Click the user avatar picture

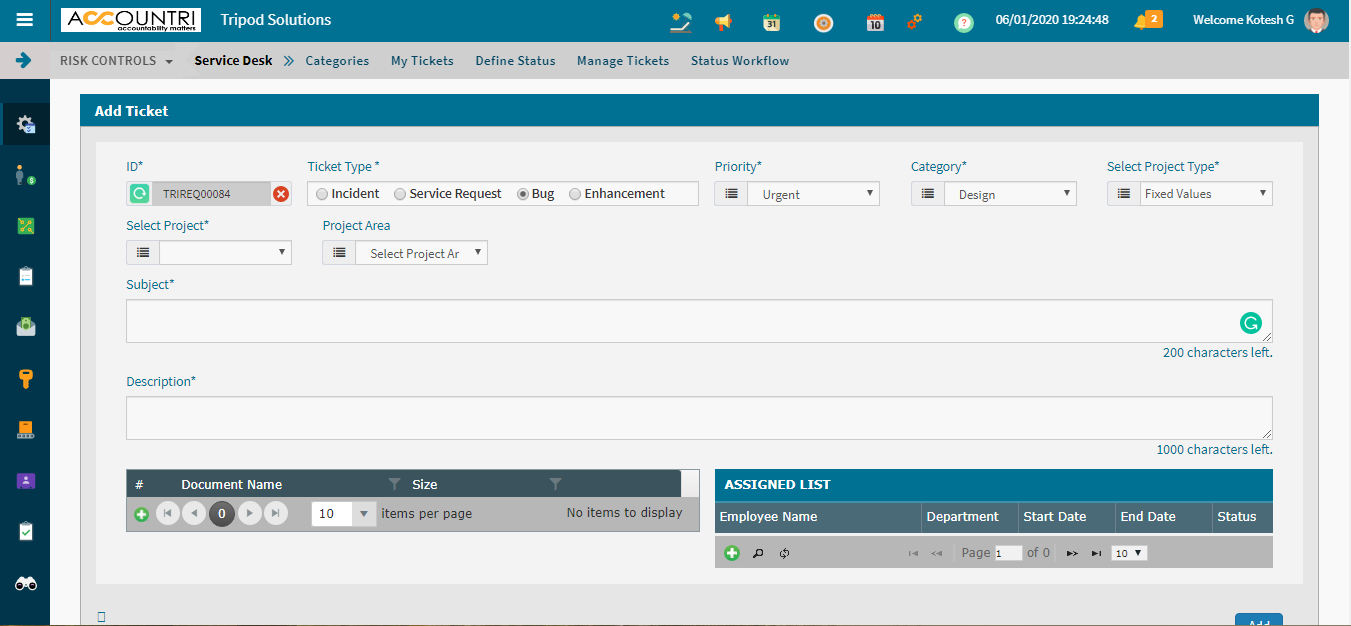coord(1317,20)
